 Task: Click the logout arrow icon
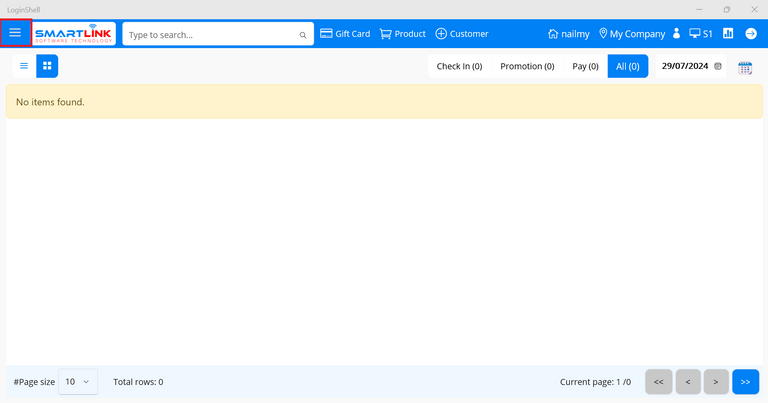point(751,34)
